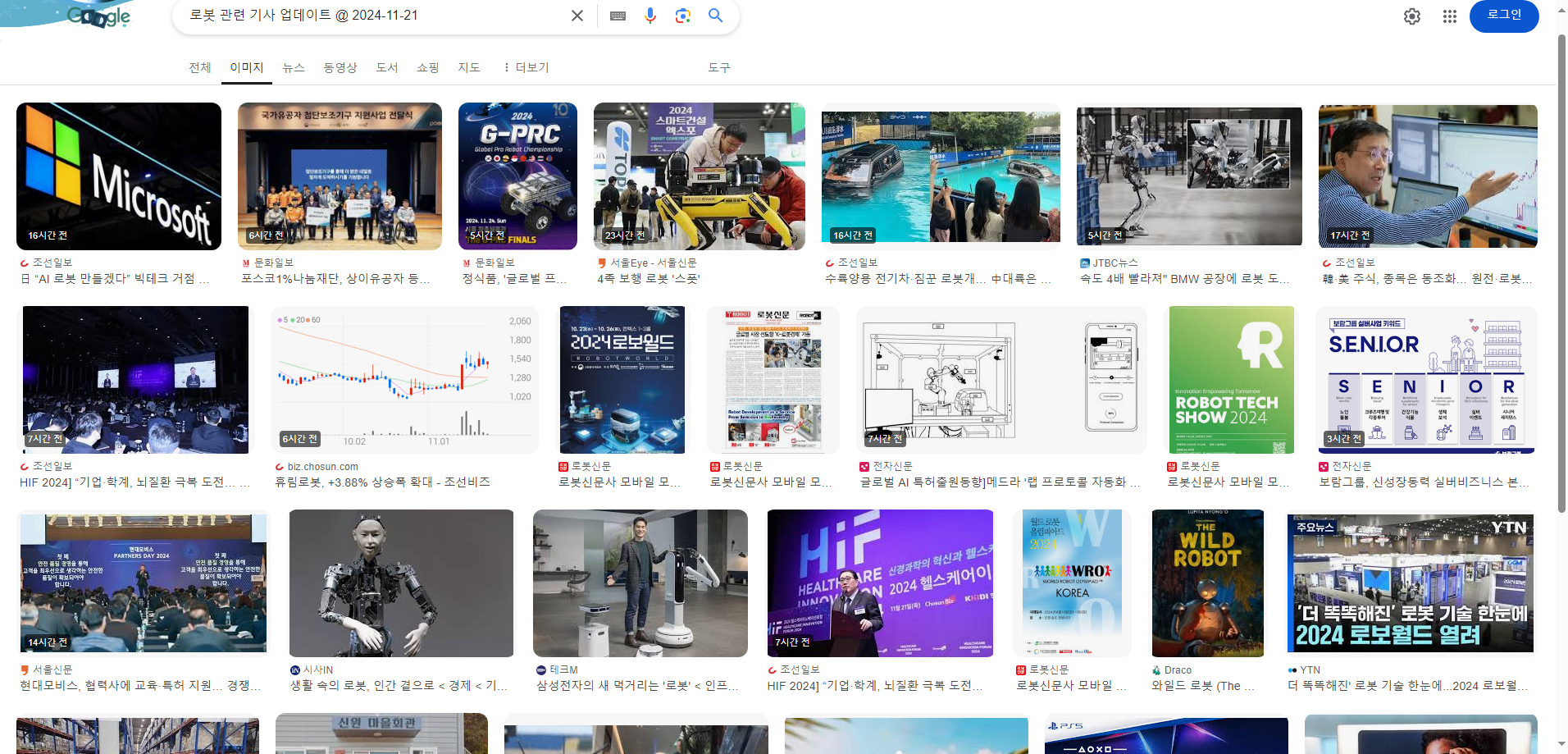This screenshot has width=1568, height=754.
Task: Click the 서울Eye - 서울신문 source label
Action: (x=654, y=263)
